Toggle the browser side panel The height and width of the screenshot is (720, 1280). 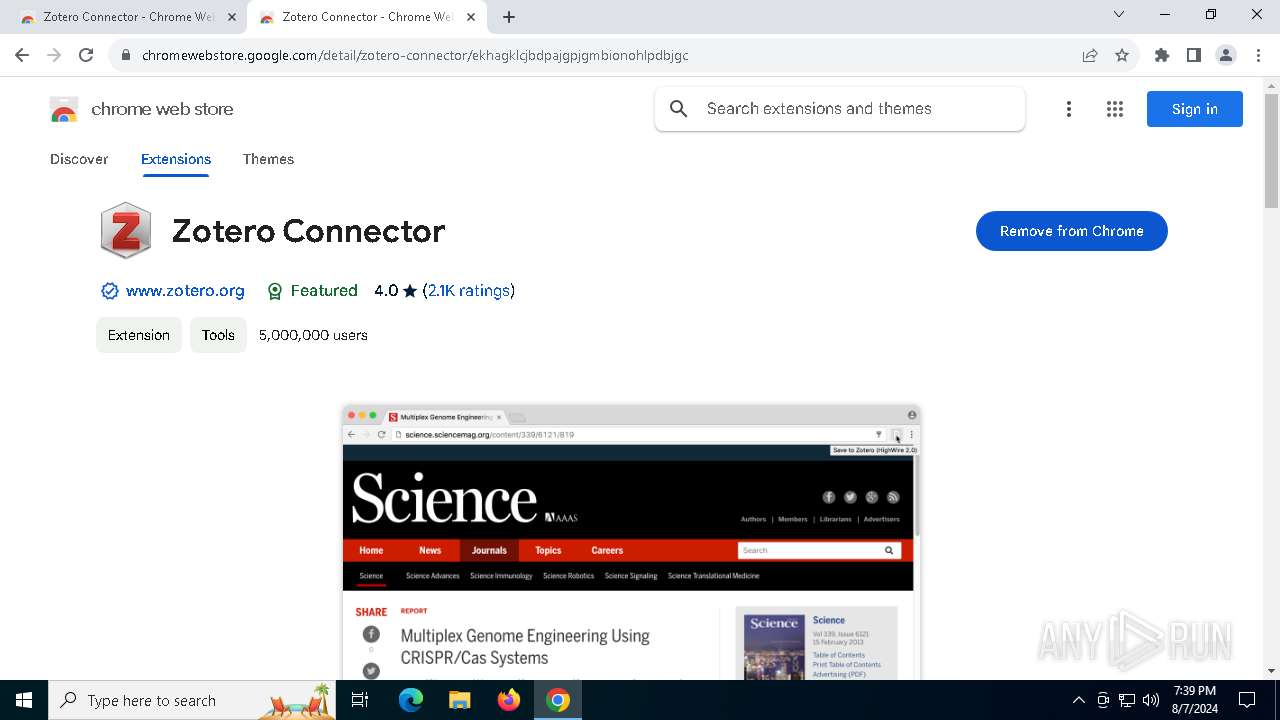coord(1194,55)
